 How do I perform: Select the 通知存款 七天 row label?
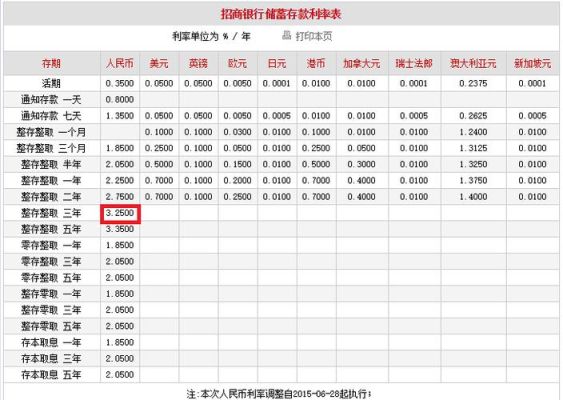point(51,116)
